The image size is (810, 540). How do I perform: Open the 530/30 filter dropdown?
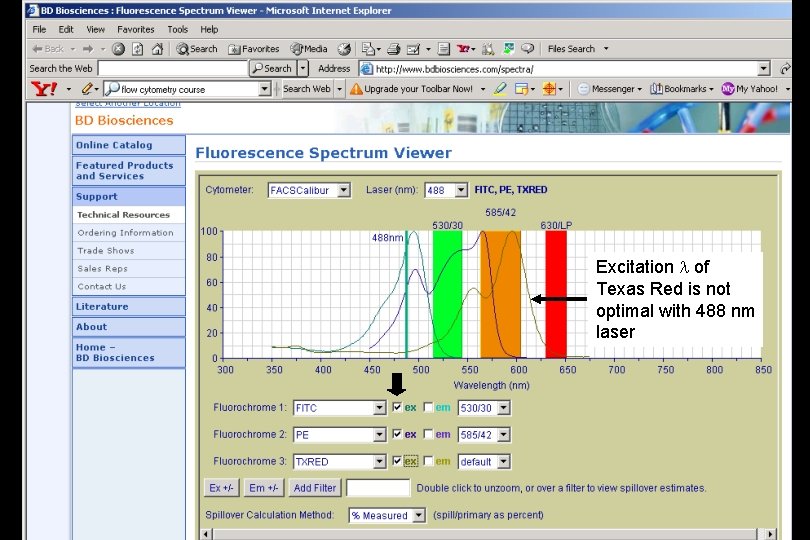click(x=484, y=408)
